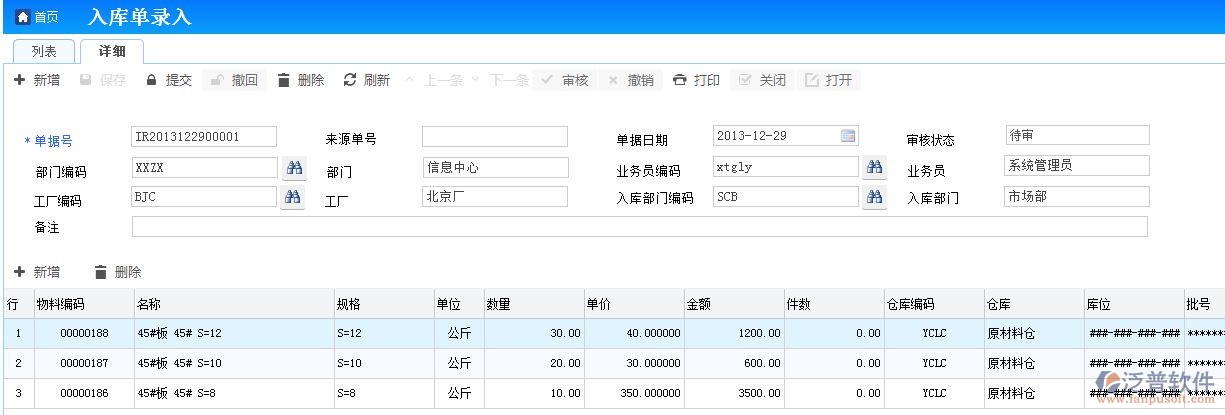The width and height of the screenshot is (1225, 415).
Task: Click into the 备注 remarks input field
Action: point(639,227)
